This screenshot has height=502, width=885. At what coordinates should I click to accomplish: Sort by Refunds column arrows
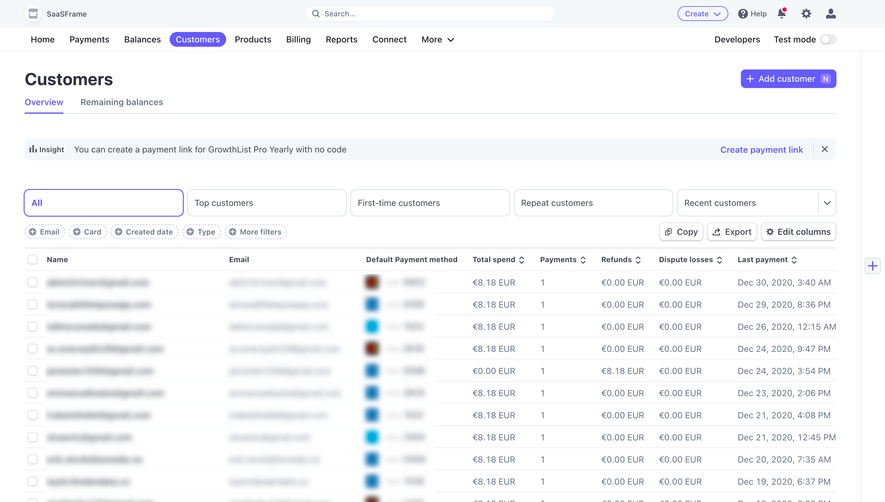638,260
